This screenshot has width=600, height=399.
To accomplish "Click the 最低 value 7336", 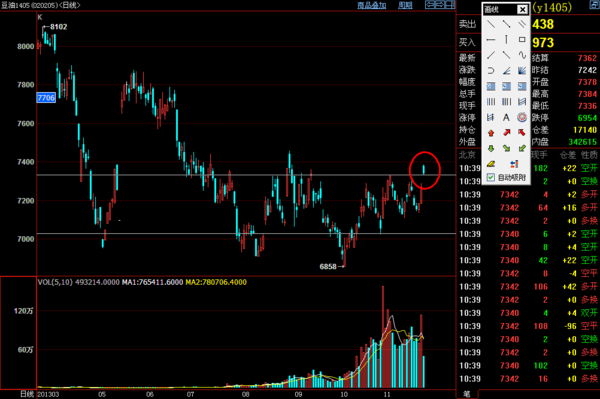I will click(587, 106).
